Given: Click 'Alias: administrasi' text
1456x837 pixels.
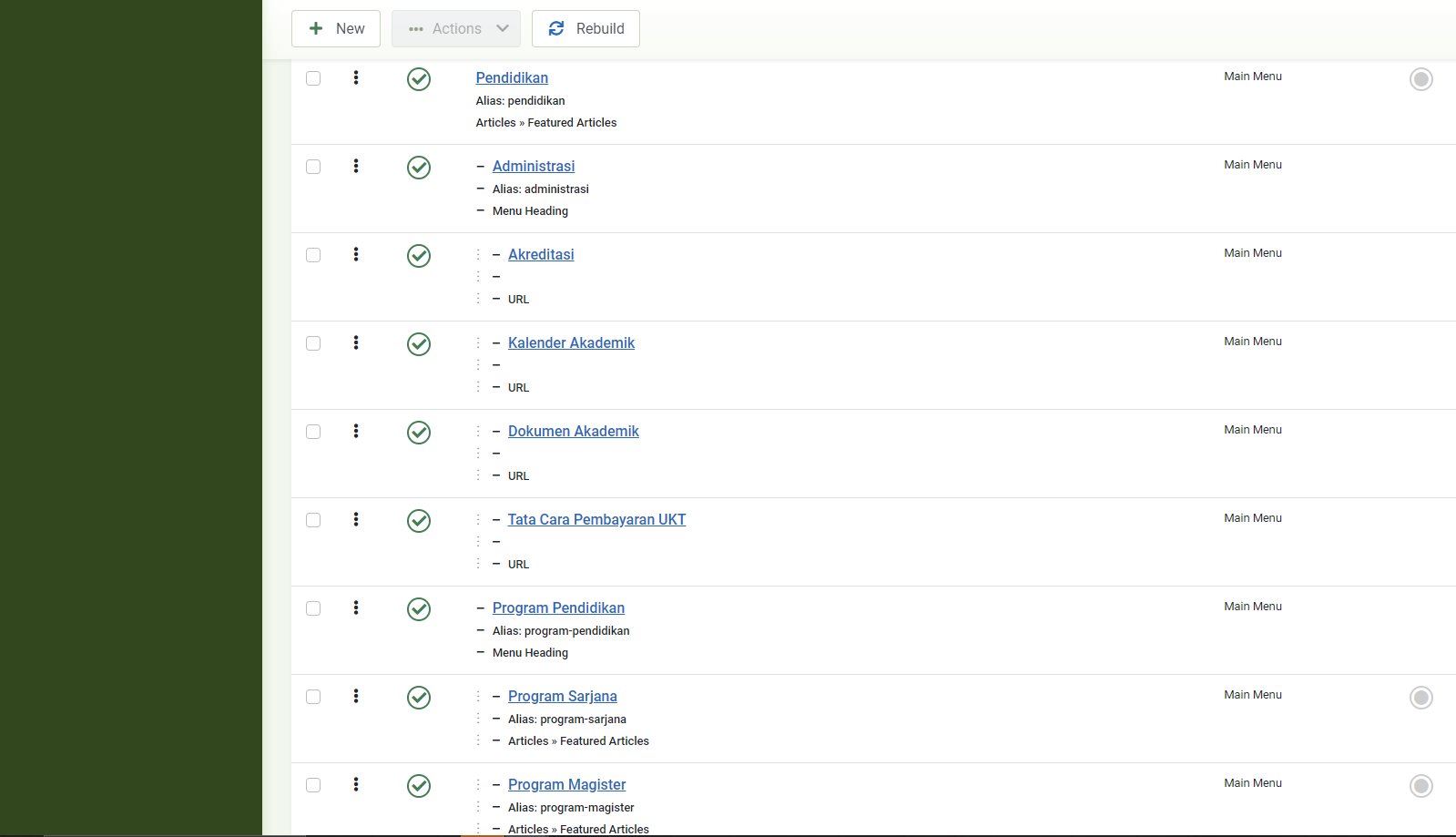Looking at the screenshot, I should click(x=541, y=189).
